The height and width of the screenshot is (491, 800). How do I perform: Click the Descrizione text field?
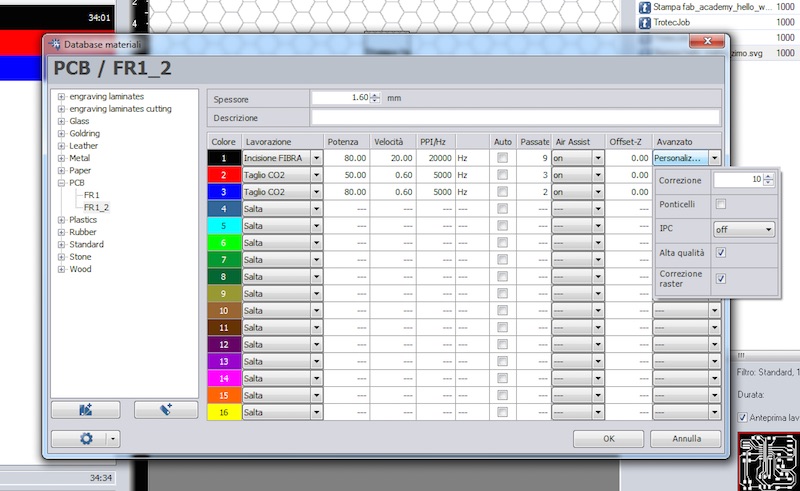(x=515, y=118)
